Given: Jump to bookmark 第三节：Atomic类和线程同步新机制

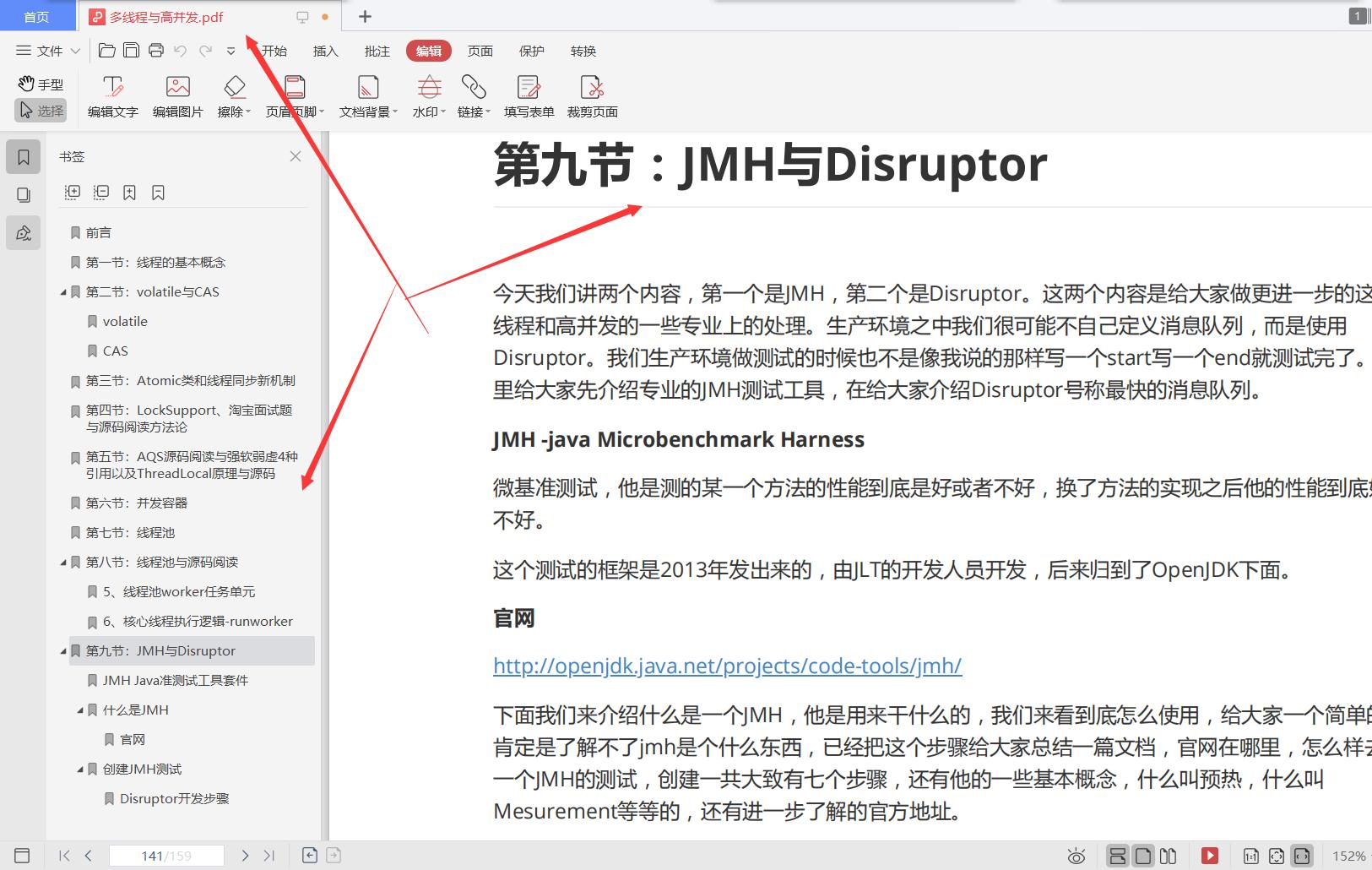Looking at the screenshot, I should pyautogui.click(x=190, y=381).
